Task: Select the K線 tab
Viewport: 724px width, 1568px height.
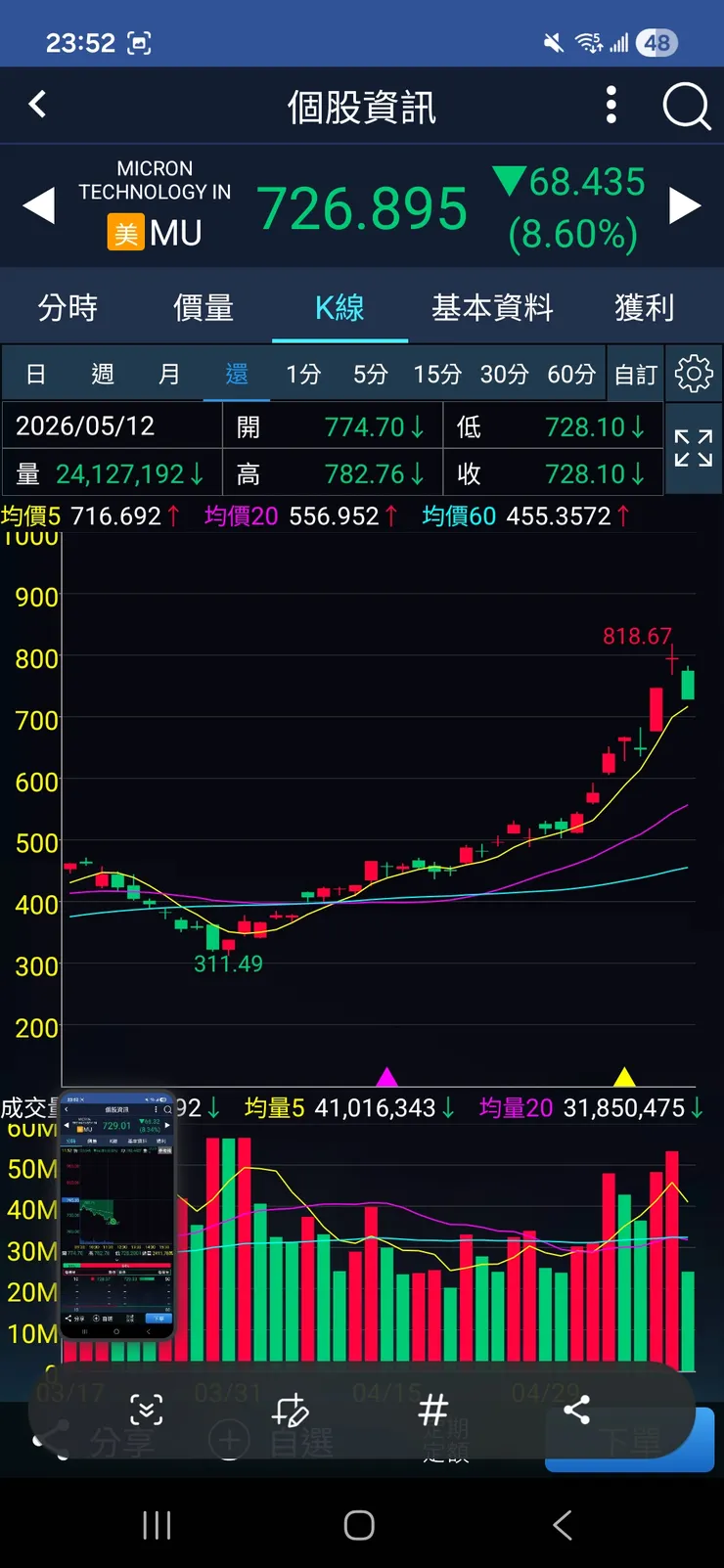Action: (339, 307)
